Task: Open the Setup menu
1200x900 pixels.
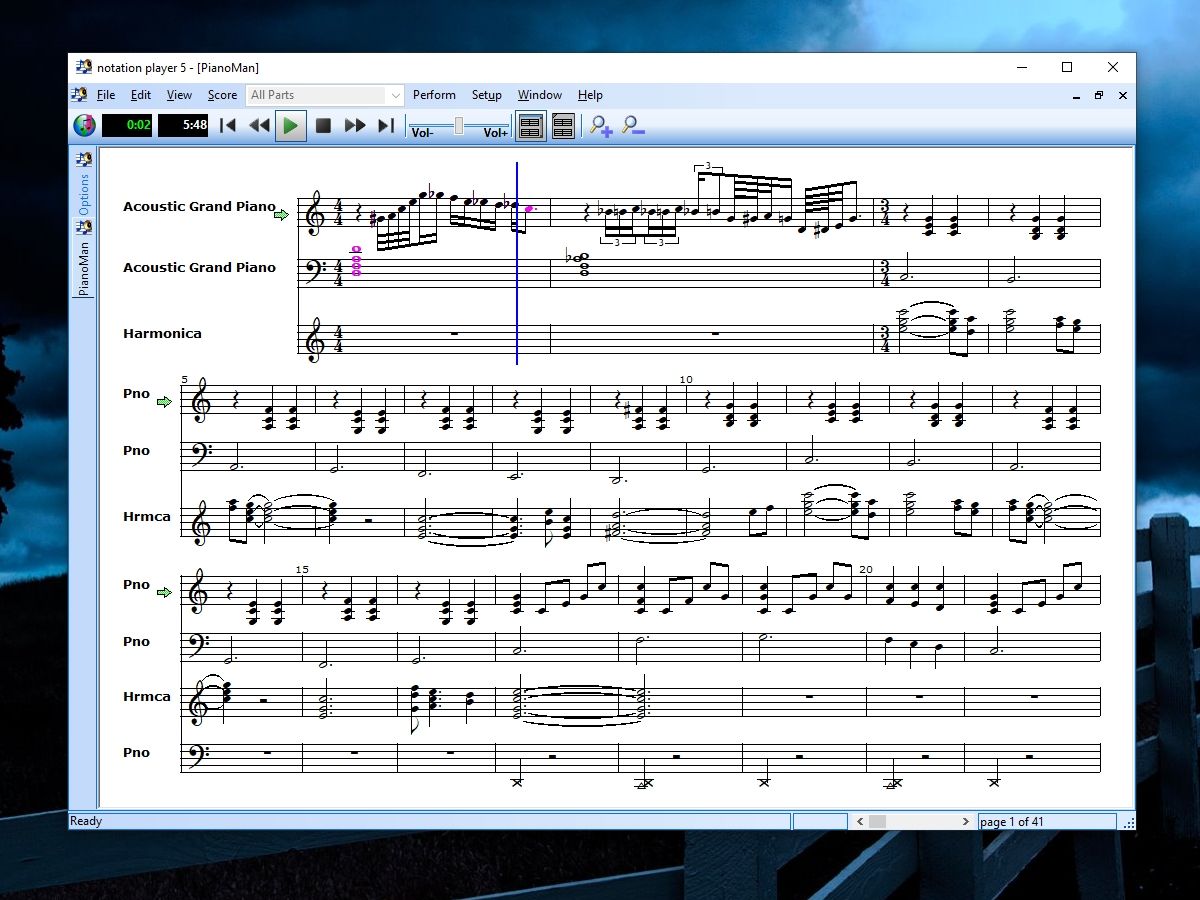Action: tap(487, 95)
